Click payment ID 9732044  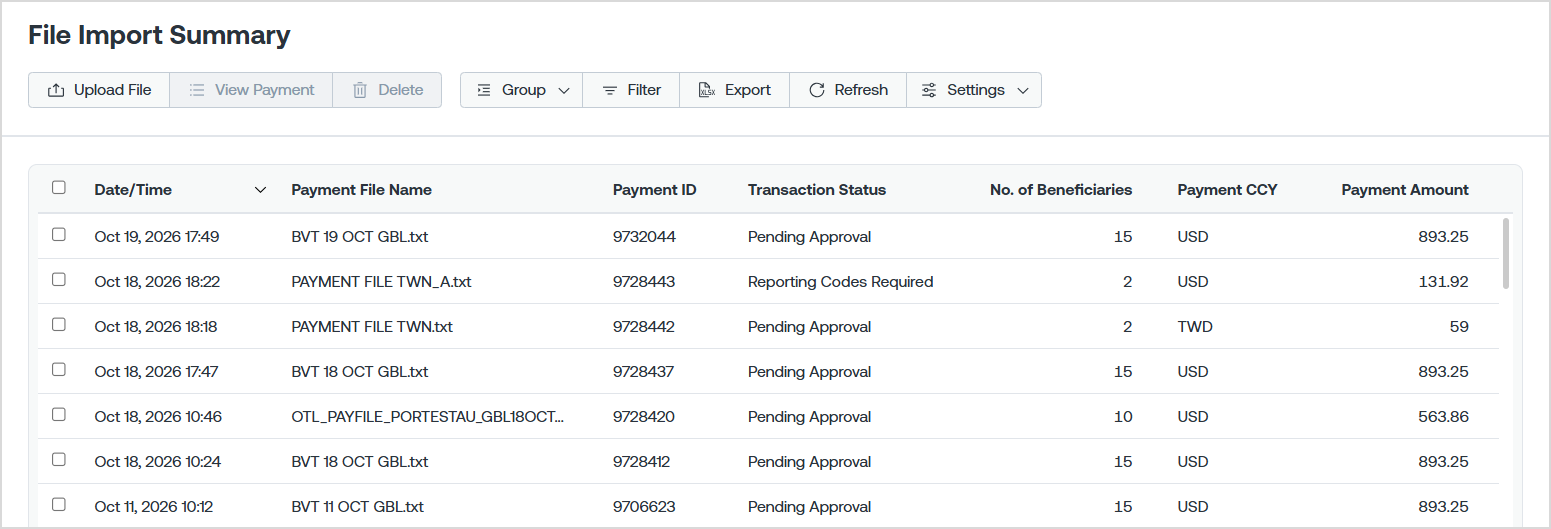click(644, 237)
